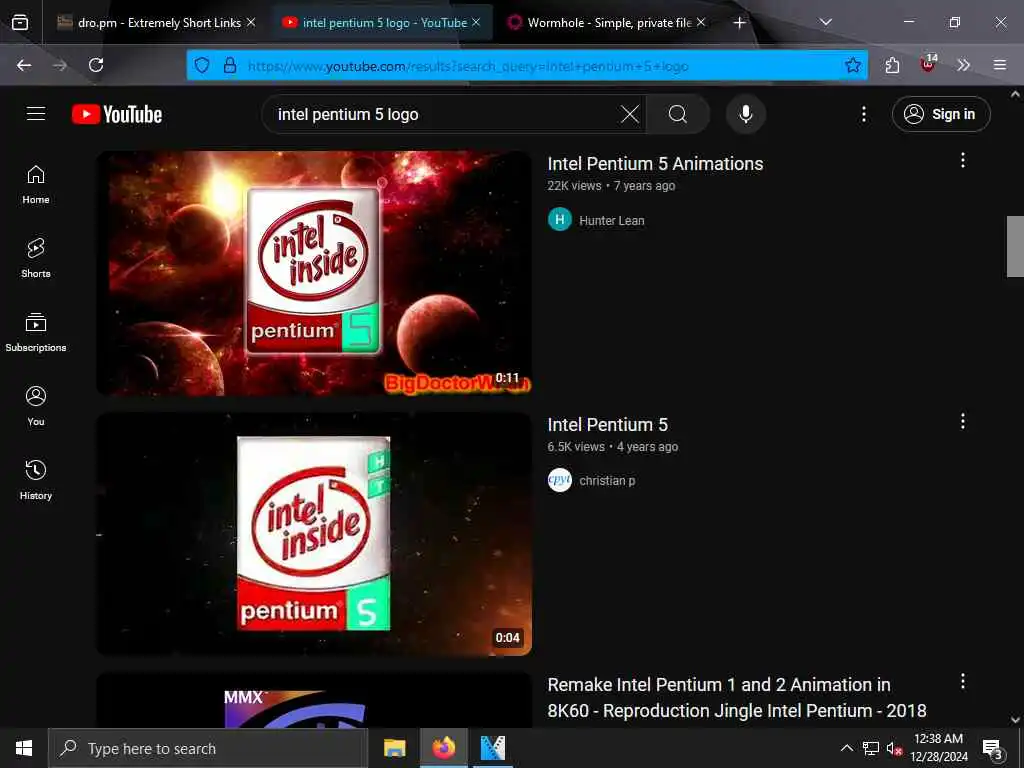Go to YouTube home via logo
Viewport: 1024px width, 768px height.
117,114
